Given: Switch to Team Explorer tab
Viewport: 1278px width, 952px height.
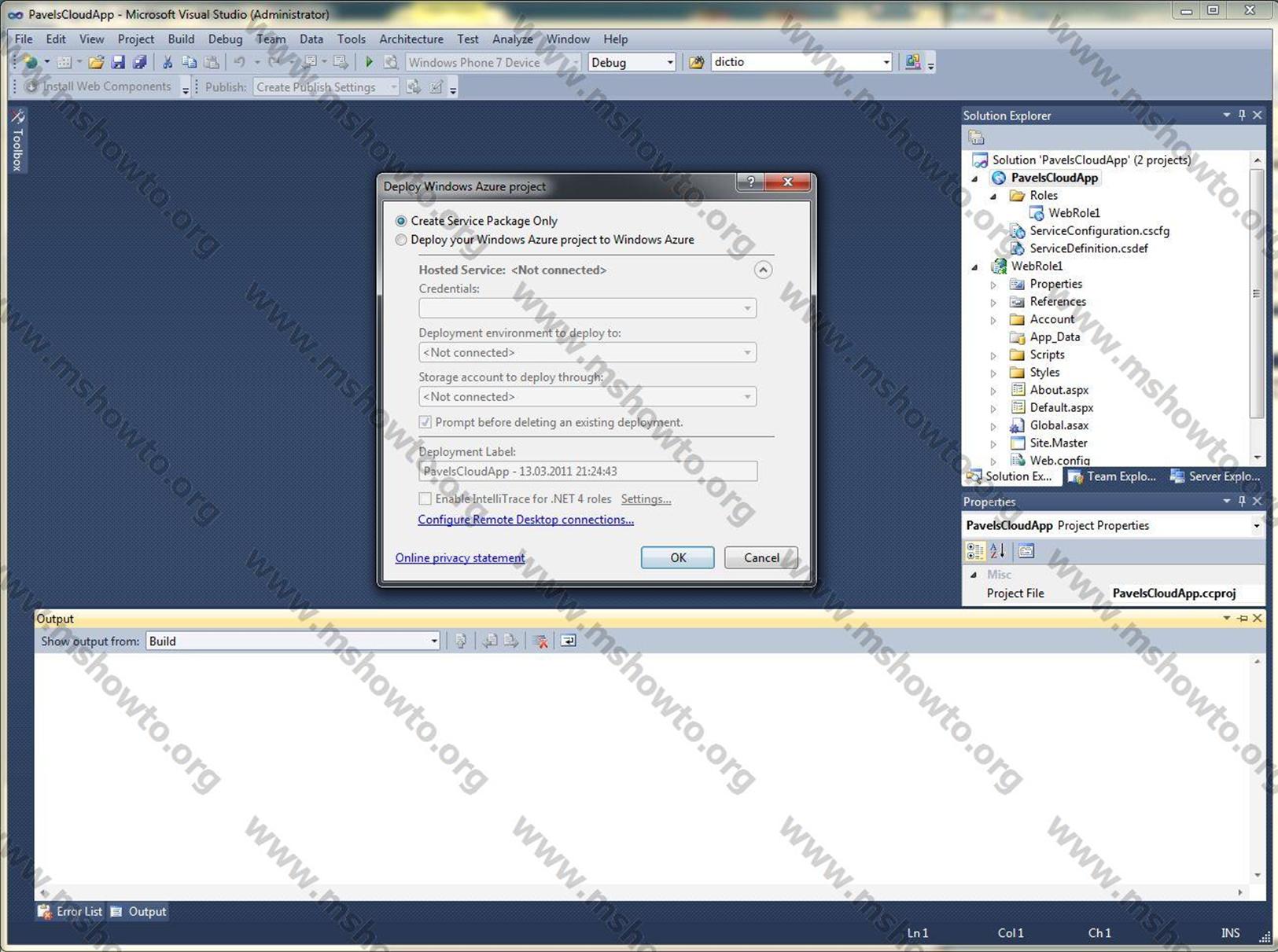Looking at the screenshot, I should click(x=1112, y=476).
